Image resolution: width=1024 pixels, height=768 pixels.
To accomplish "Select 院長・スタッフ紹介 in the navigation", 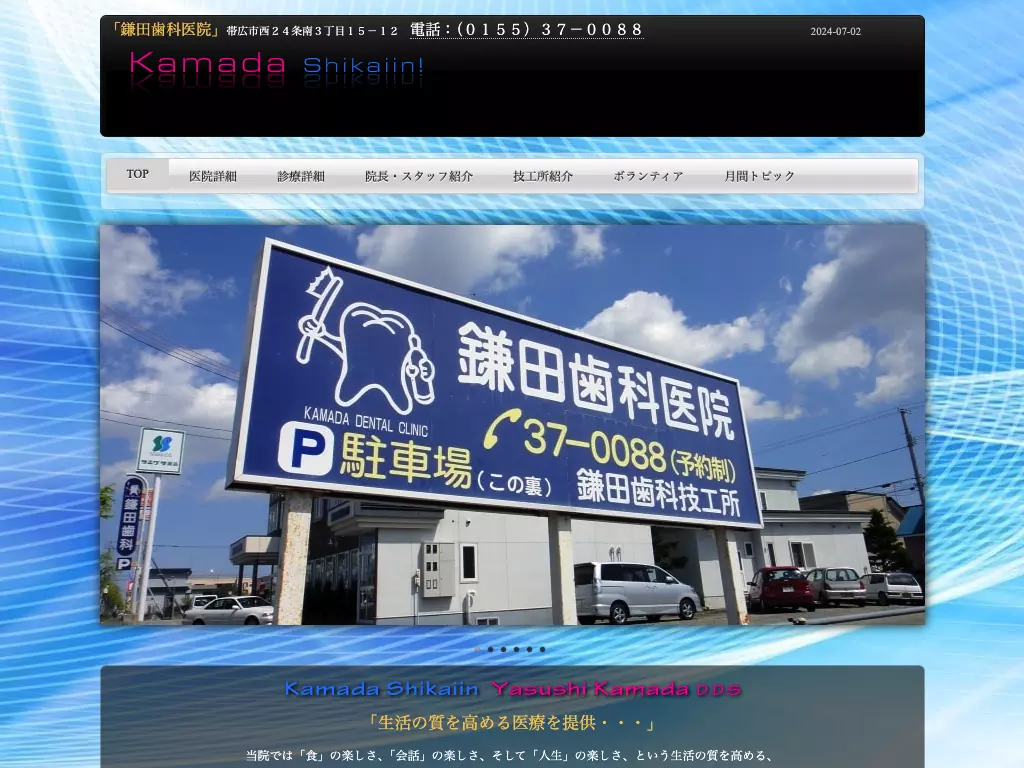I will coord(419,176).
